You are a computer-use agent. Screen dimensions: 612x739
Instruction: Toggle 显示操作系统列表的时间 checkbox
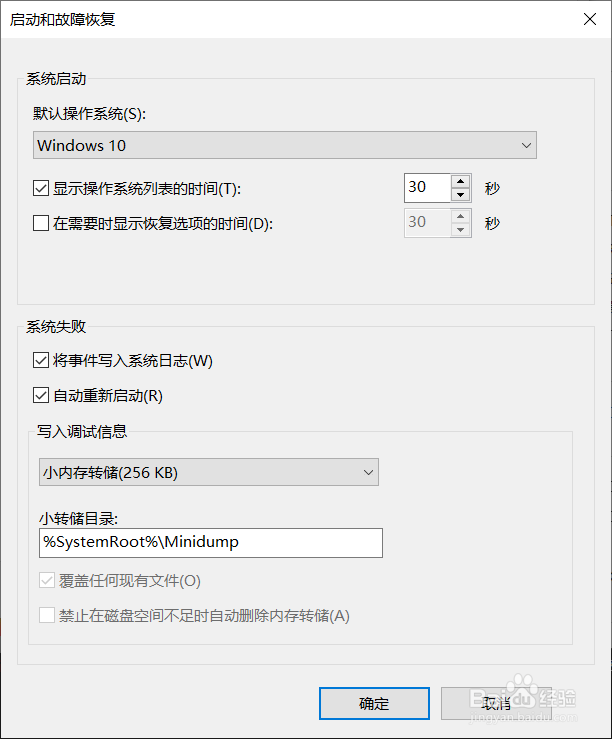coord(42,188)
